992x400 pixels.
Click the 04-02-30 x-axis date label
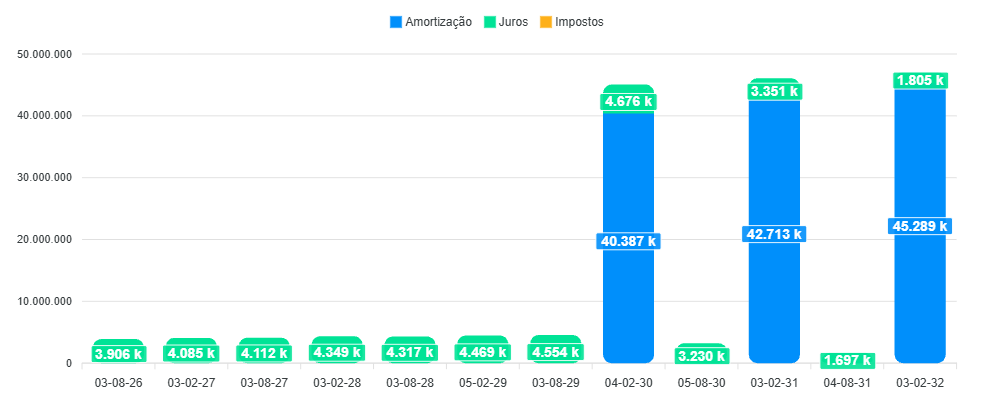click(628, 382)
